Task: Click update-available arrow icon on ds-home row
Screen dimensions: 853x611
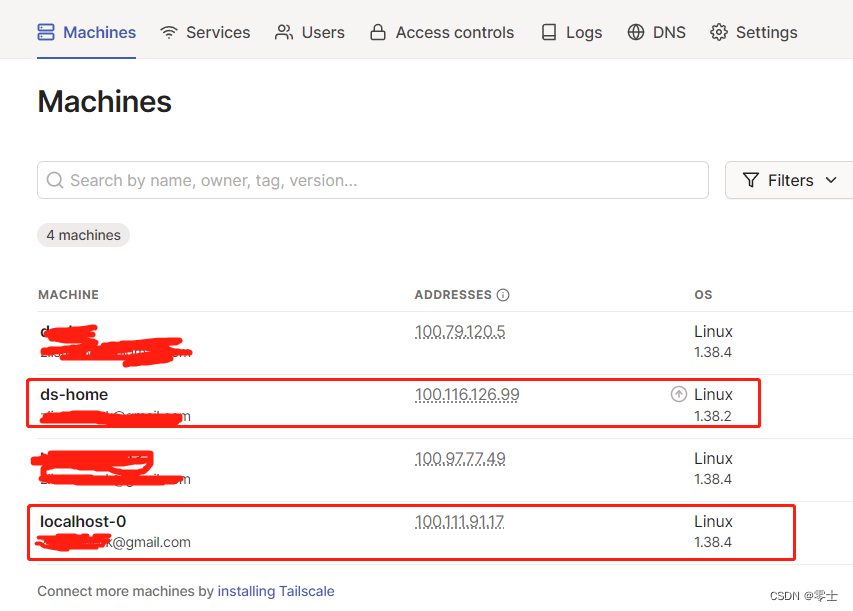Action: [x=678, y=394]
